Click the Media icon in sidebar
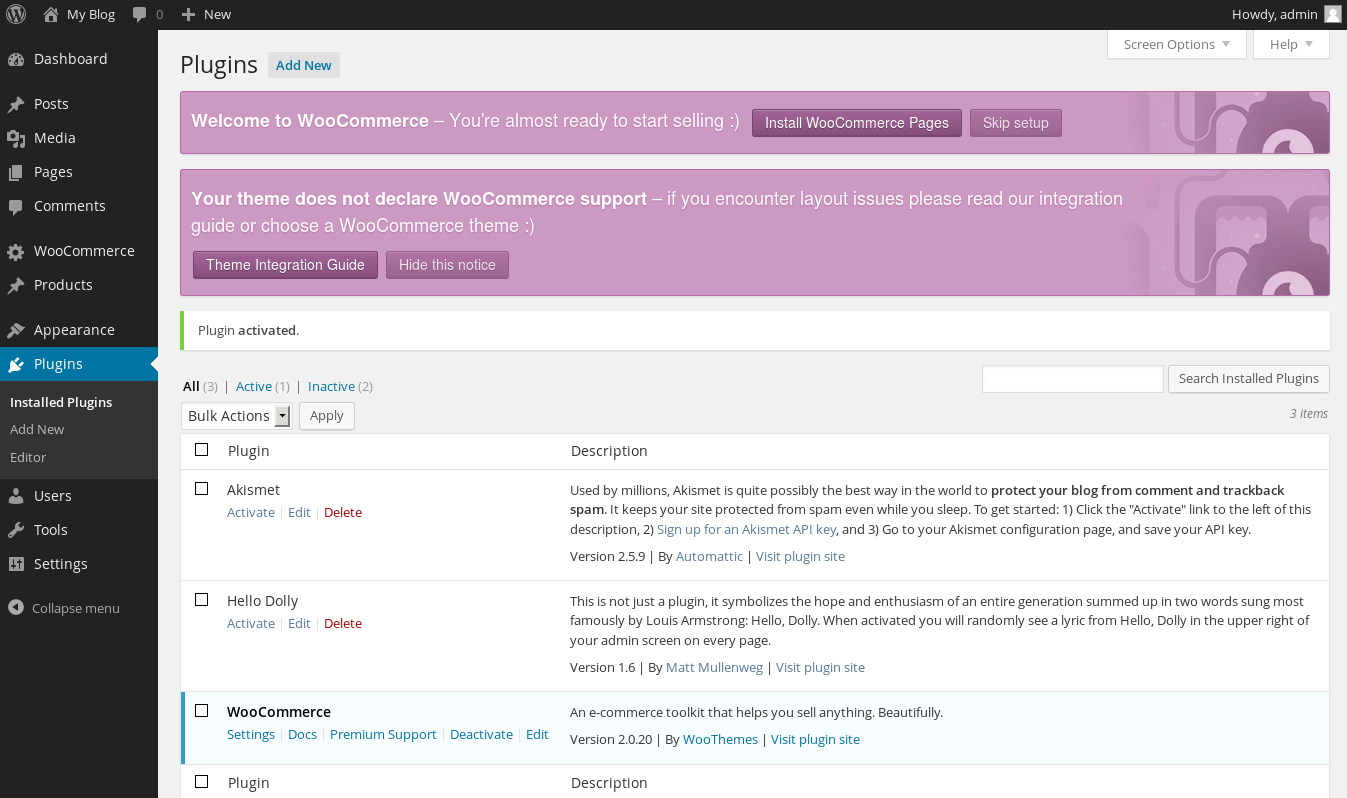 coord(16,138)
